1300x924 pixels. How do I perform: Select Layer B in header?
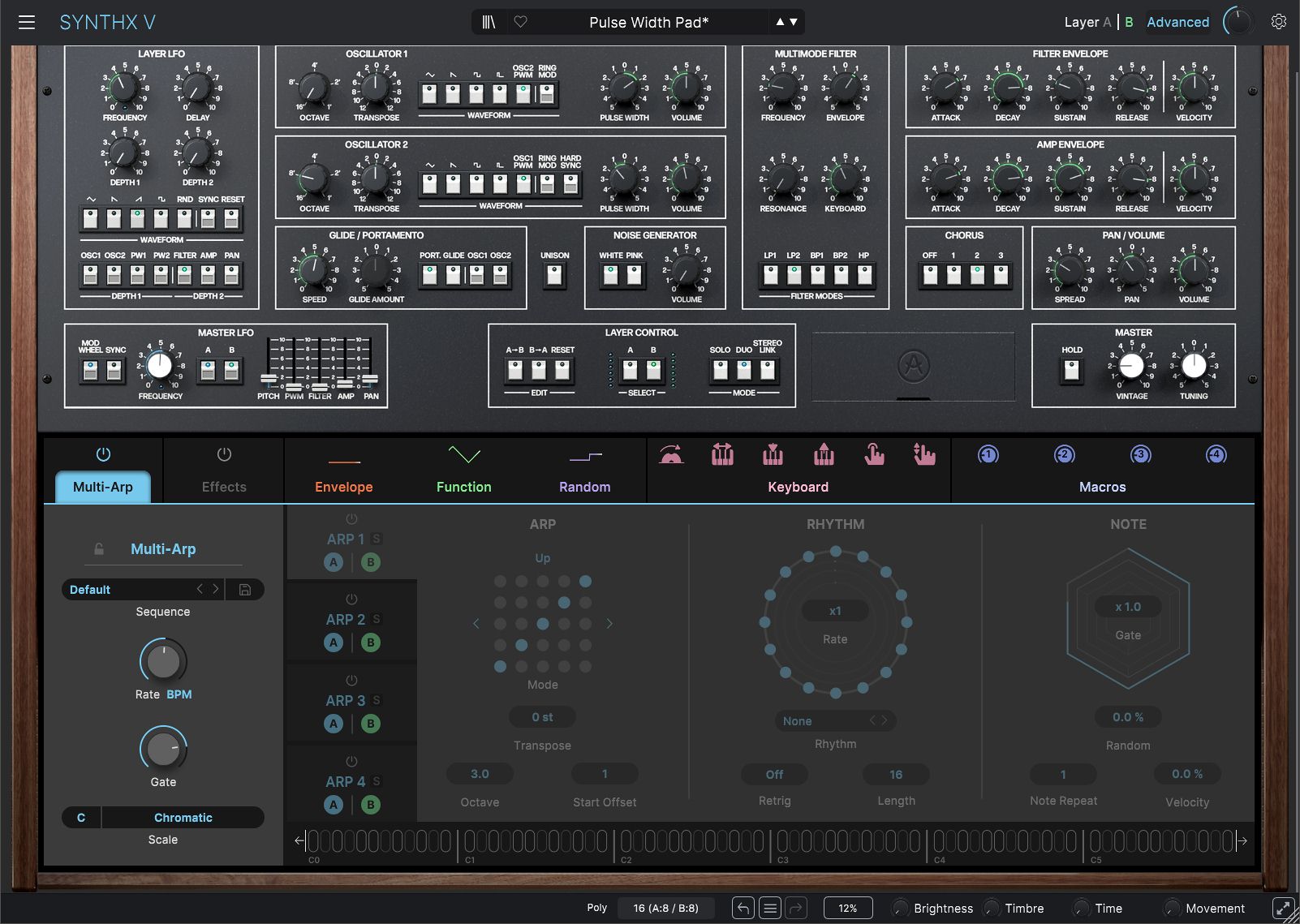coord(1129,22)
